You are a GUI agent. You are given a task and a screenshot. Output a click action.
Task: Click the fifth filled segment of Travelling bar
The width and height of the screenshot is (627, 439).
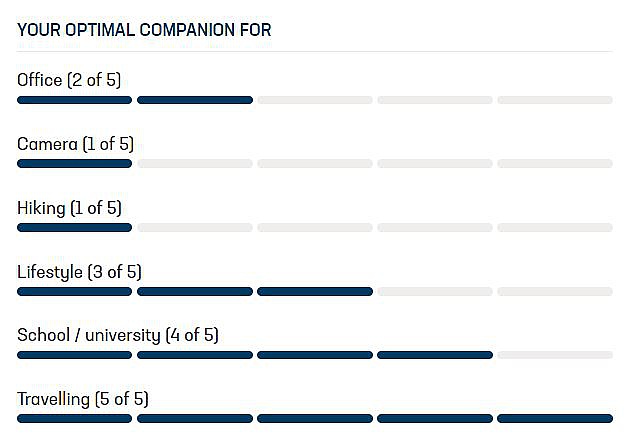point(555,418)
